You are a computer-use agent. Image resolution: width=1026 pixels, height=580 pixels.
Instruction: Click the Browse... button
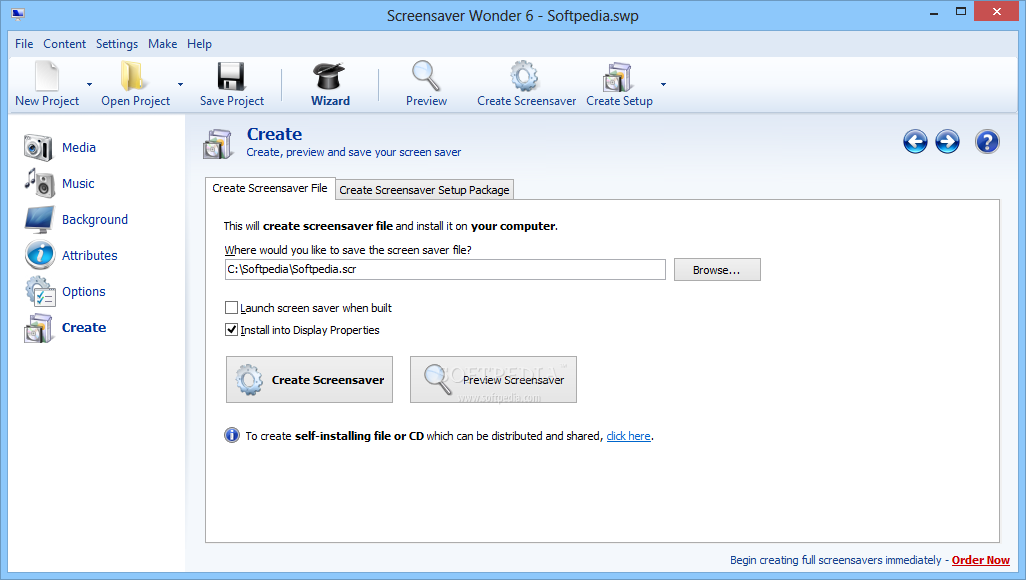pyautogui.click(x=717, y=270)
